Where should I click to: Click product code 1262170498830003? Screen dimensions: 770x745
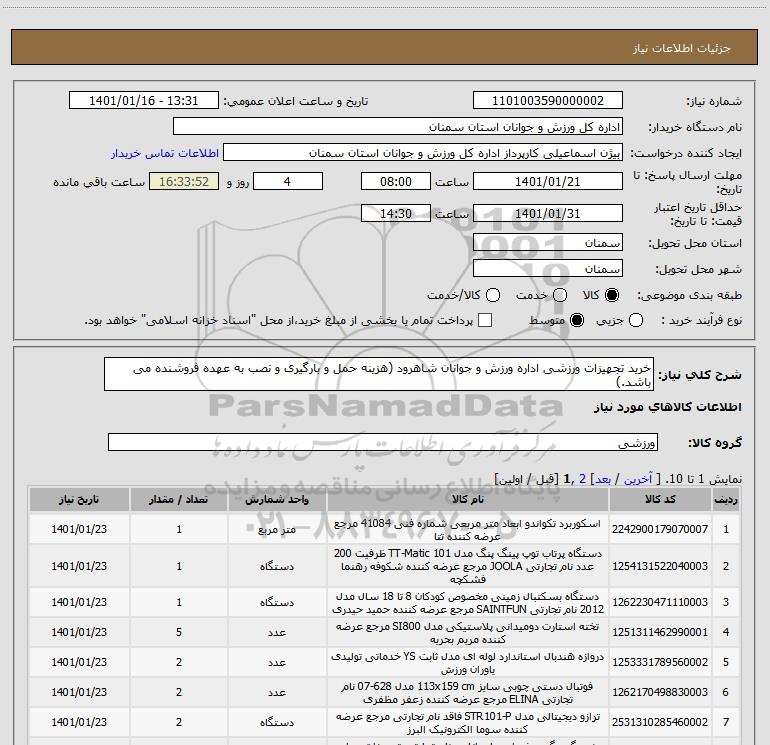coord(660,692)
